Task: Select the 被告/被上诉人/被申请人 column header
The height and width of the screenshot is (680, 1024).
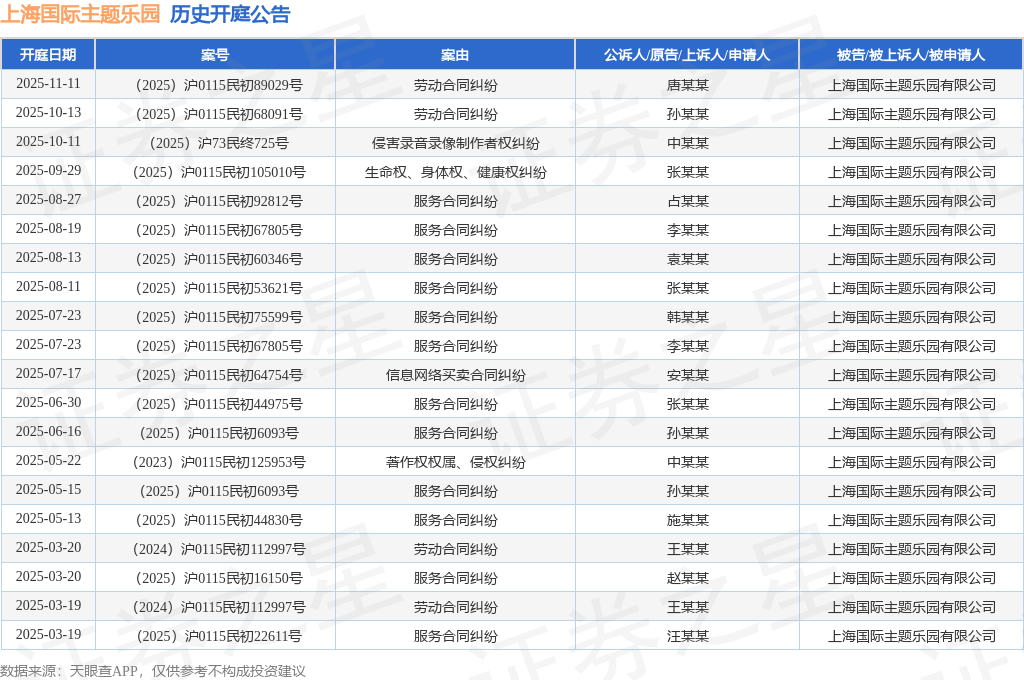Action: (x=911, y=55)
